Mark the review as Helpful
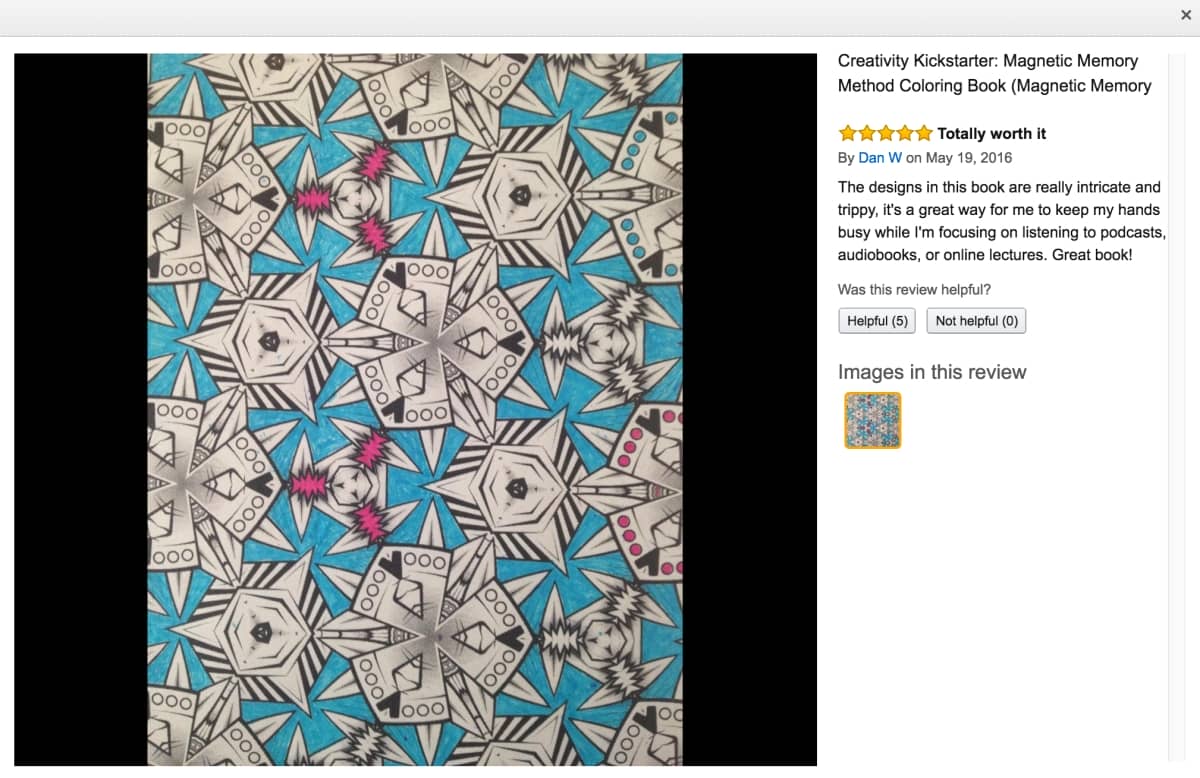The height and width of the screenshot is (778, 1200). pyautogui.click(x=876, y=320)
